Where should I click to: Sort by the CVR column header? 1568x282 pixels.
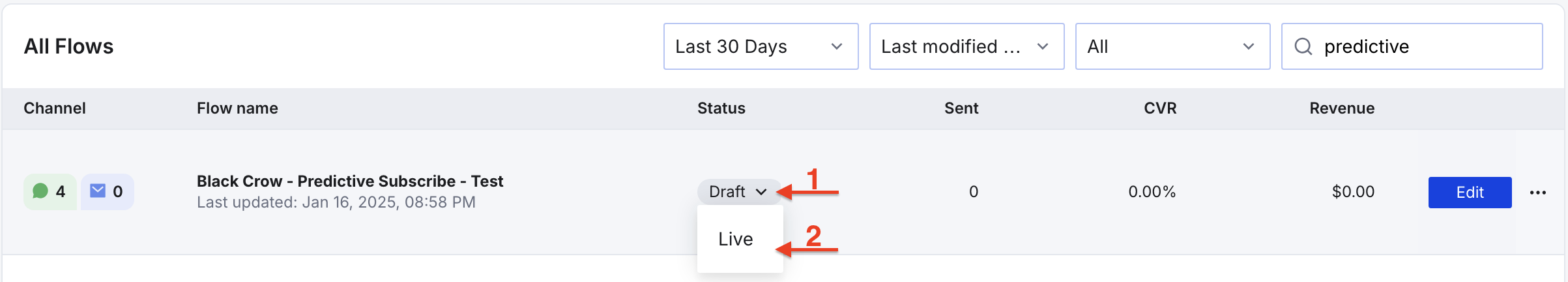1160,108
